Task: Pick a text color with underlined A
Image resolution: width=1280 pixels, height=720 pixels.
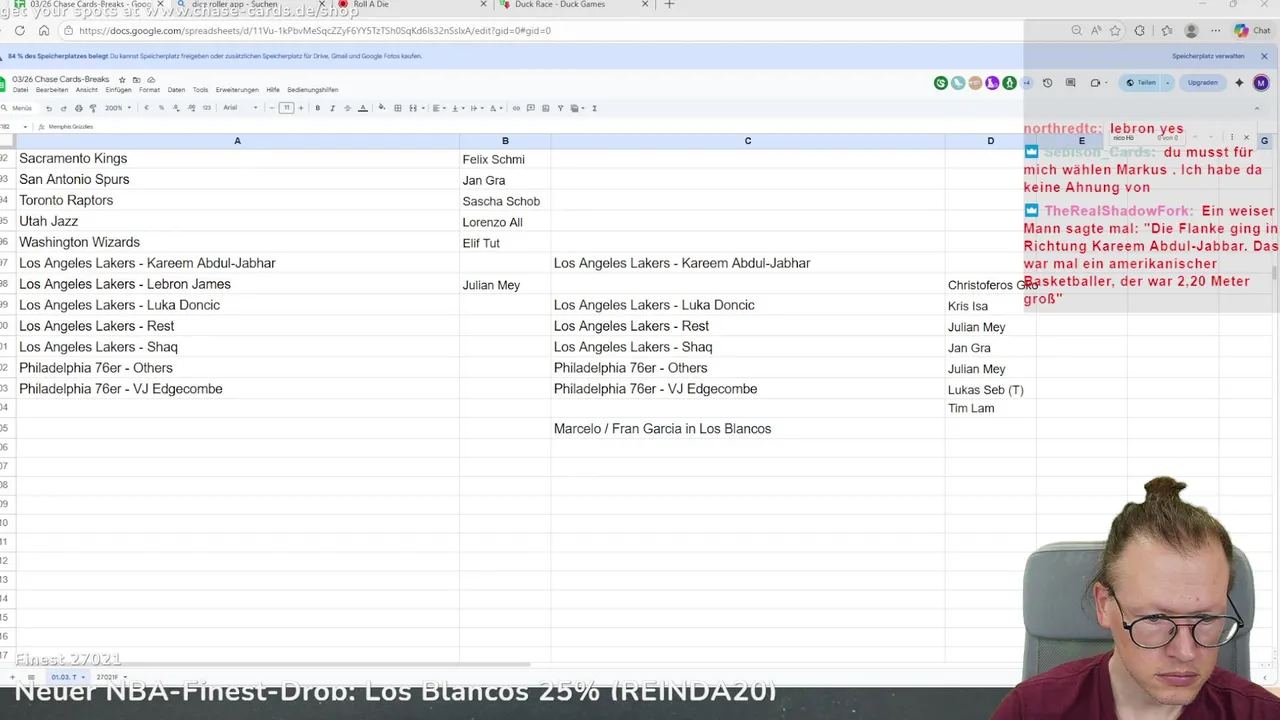Action: tap(363, 108)
